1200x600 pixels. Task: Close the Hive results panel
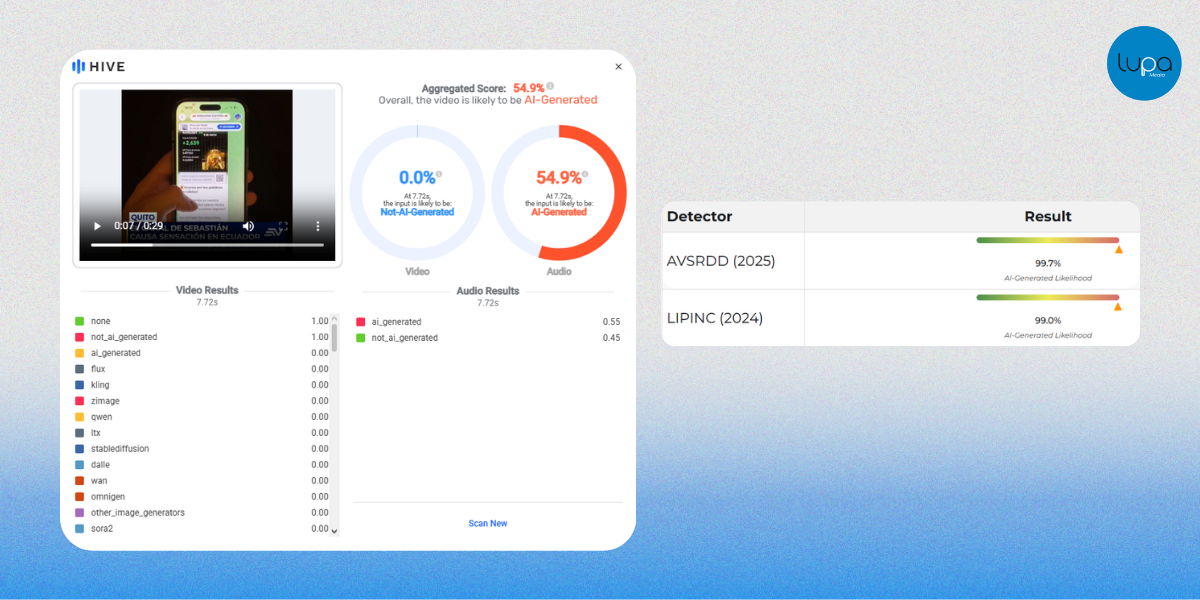[x=618, y=67]
